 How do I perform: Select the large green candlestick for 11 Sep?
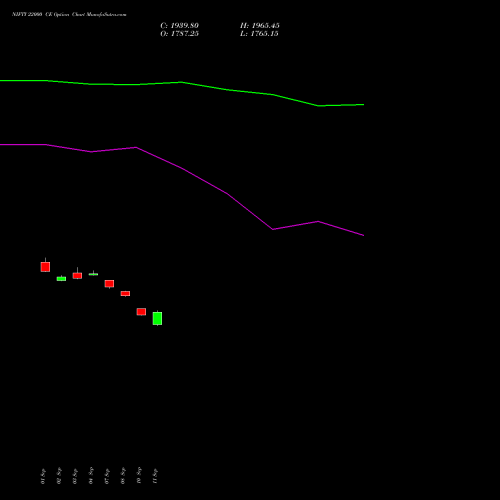pos(157,318)
